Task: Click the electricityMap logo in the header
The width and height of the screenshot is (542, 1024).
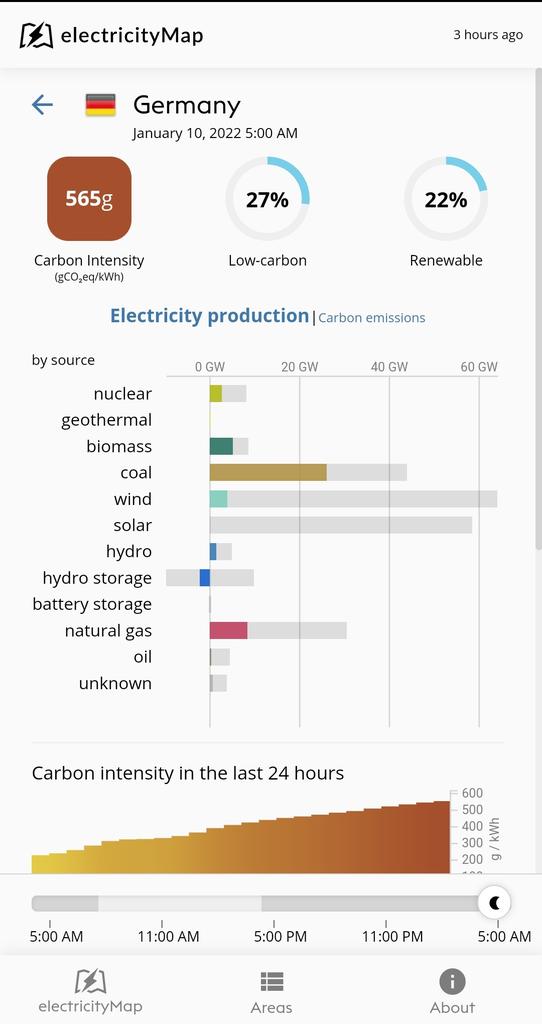Action: (111, 35)
